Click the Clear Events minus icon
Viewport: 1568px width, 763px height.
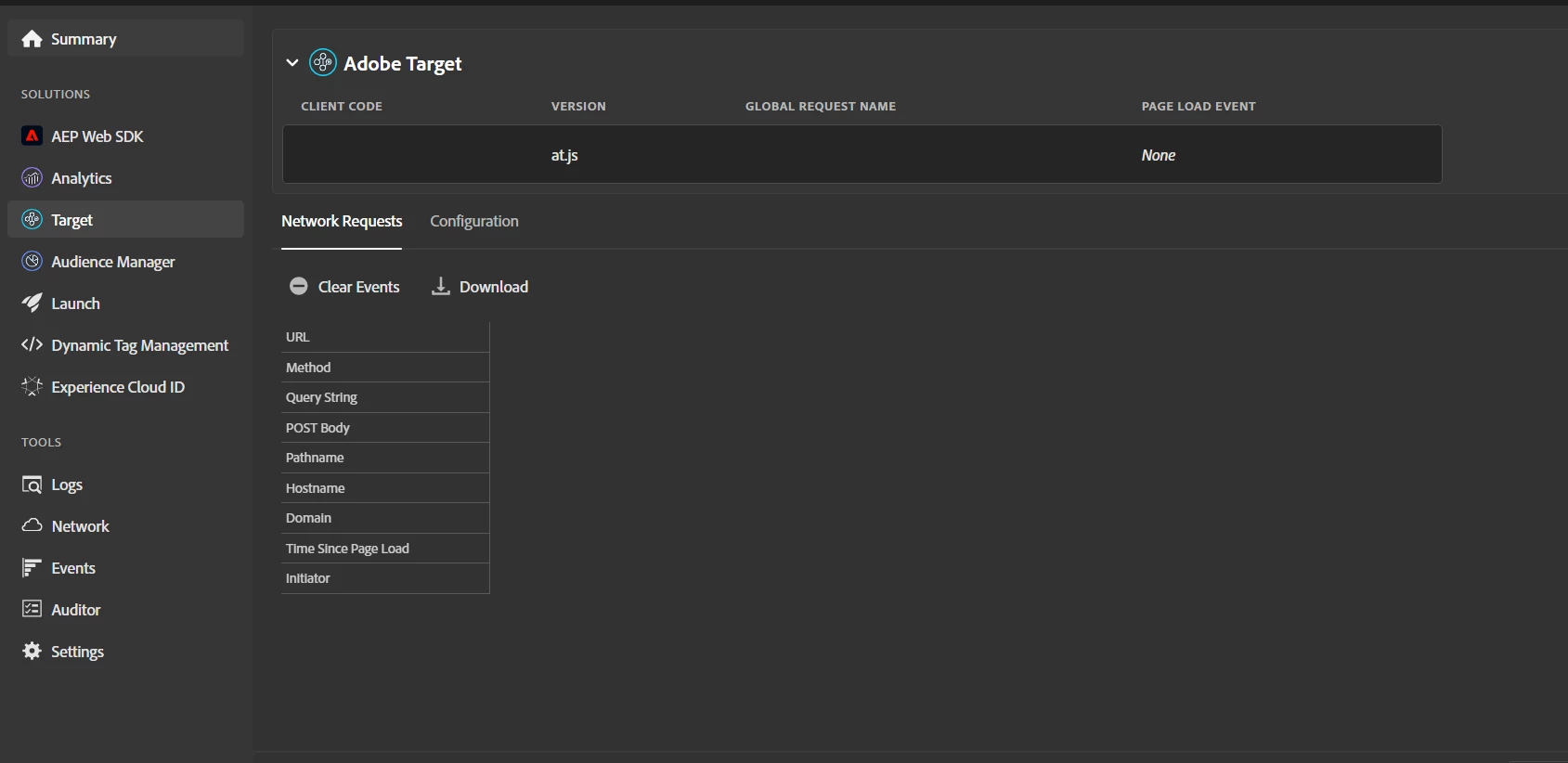tap(299, 287)
